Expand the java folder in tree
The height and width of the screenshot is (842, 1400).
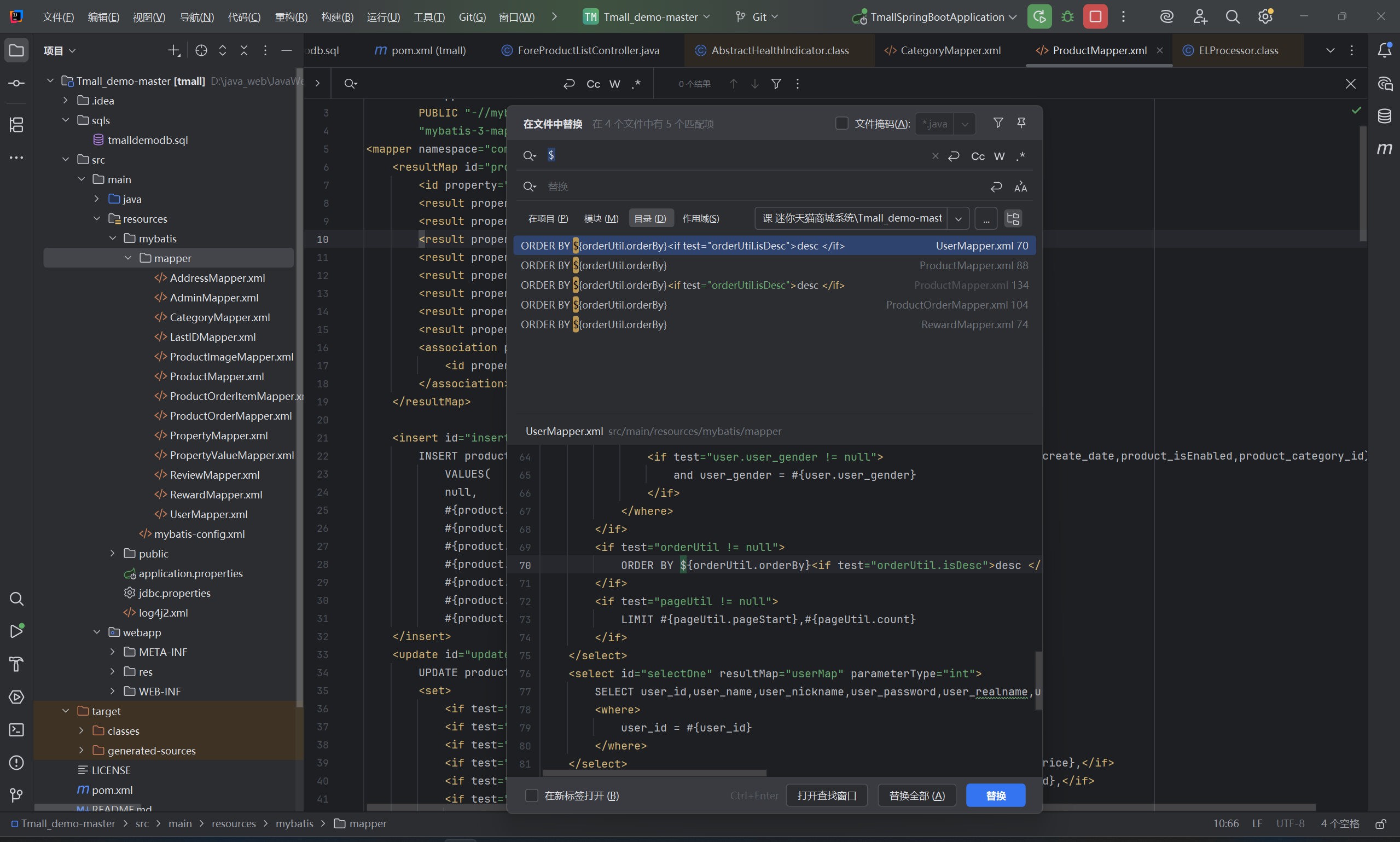click(97, 199)
